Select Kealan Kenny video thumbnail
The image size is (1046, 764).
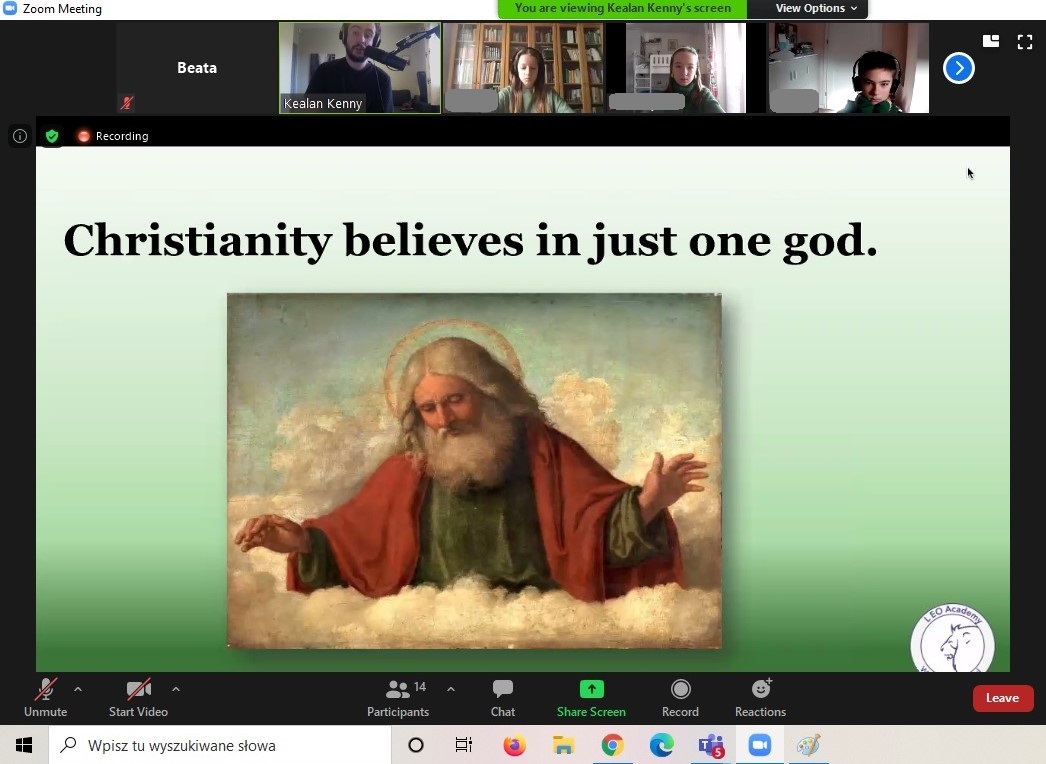[x=360, y=67]
